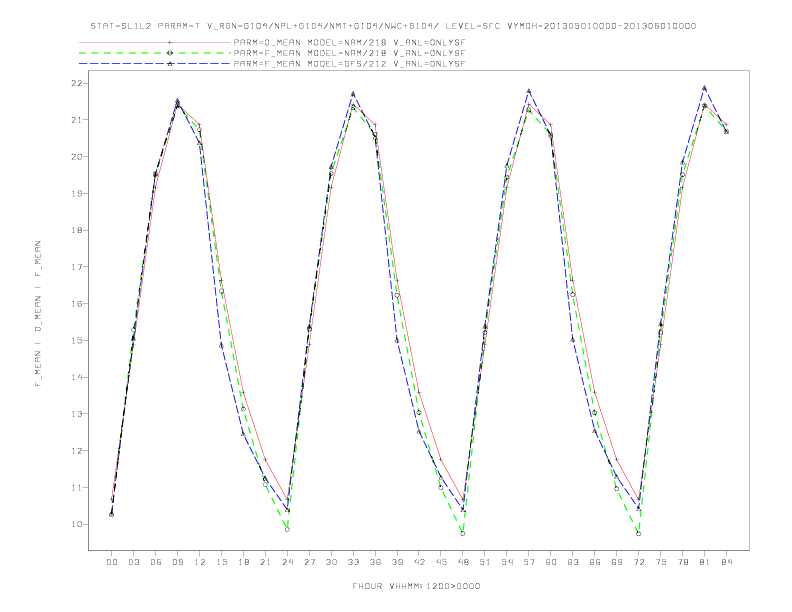Image resolution: width=792 pixels, height=612 pixels.
Task: Click y-axis tick label 19
Action: [x=77, y=193]
